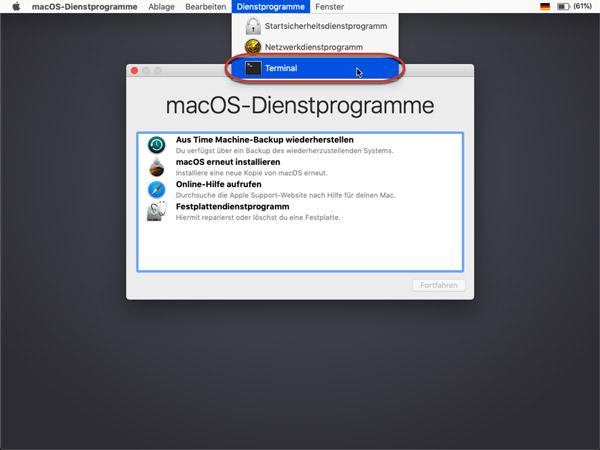Click the Safari compass icon

coord(157,189)
